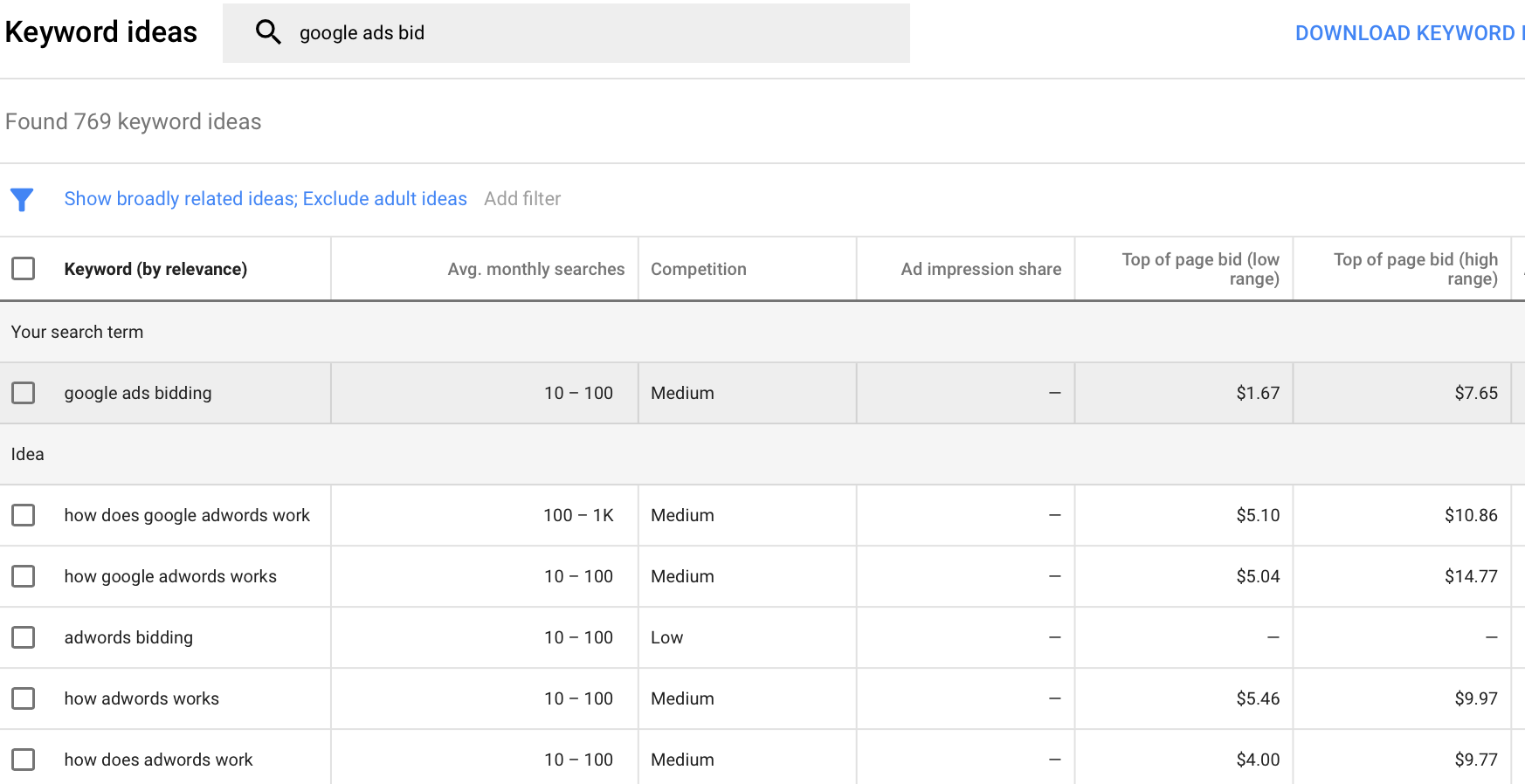1525x784 pixels.
Task: Click the $5.10 low bid value
Action: tap(1258, 515)
